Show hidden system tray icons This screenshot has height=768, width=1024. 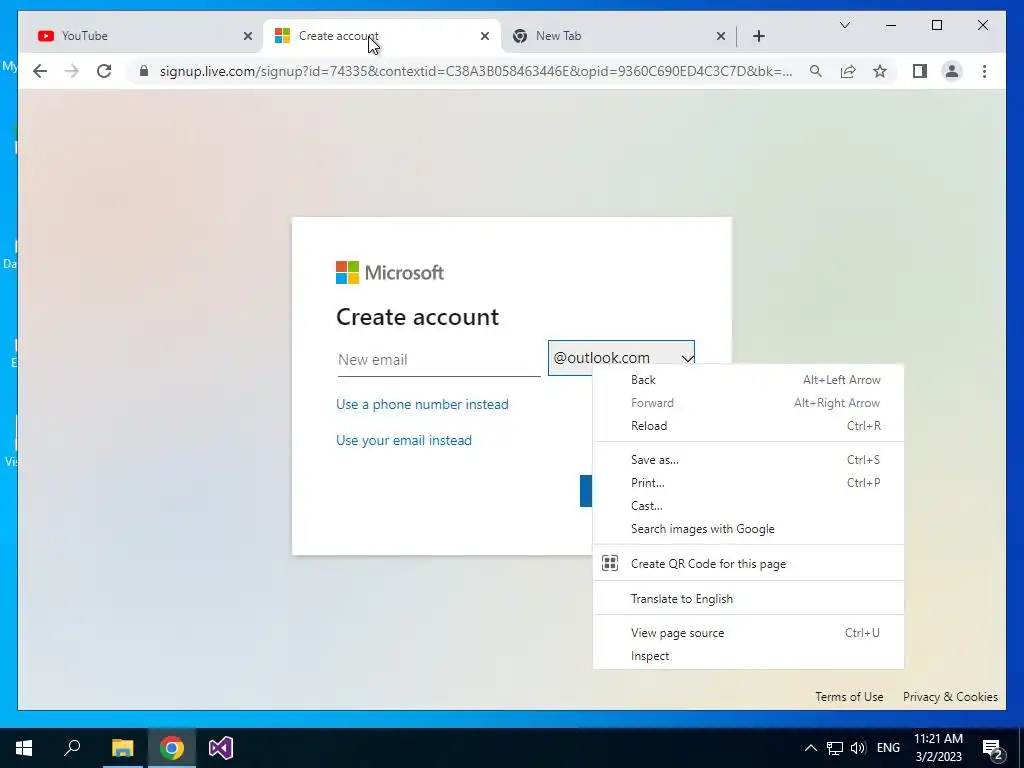point(810,748)
